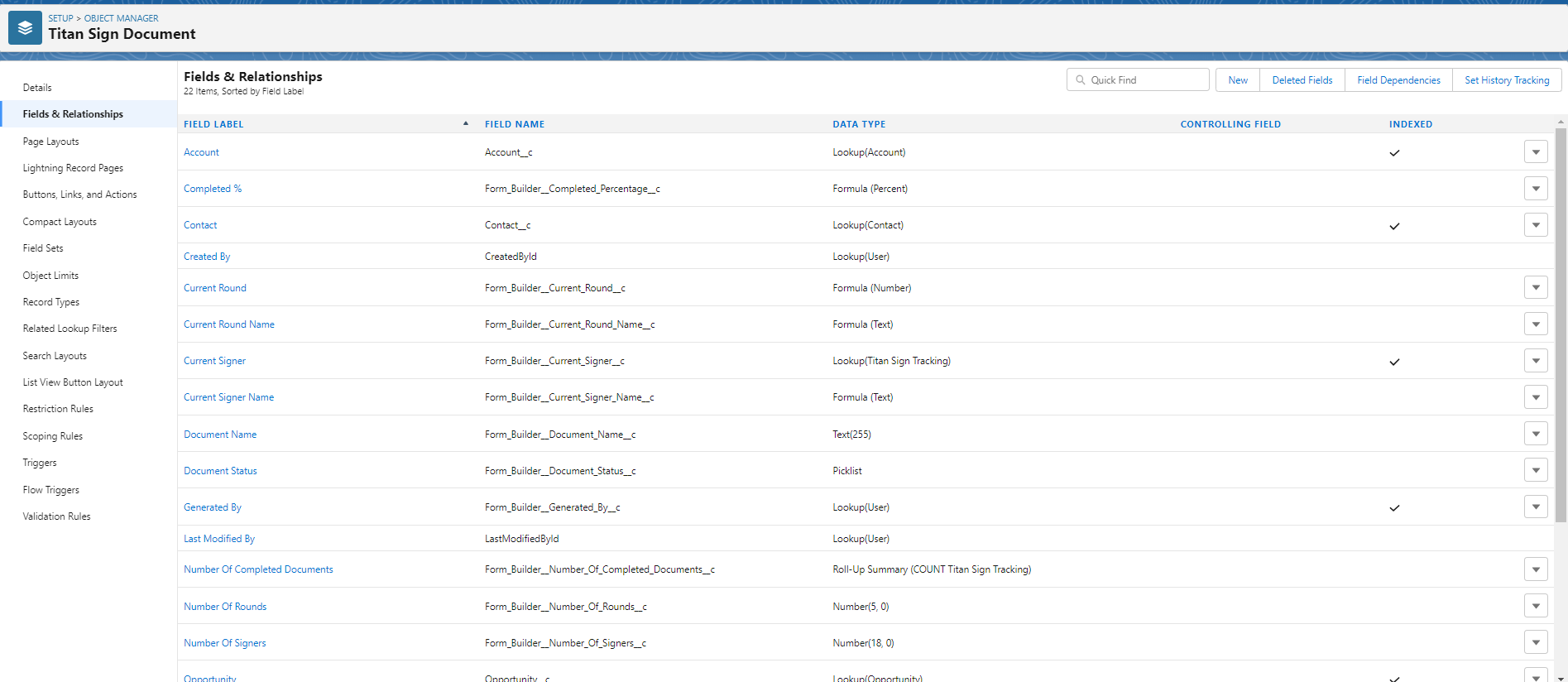Open Validation Rules section
The height and width of the screenshot is (682, 1568).
(x=57, y=516)
